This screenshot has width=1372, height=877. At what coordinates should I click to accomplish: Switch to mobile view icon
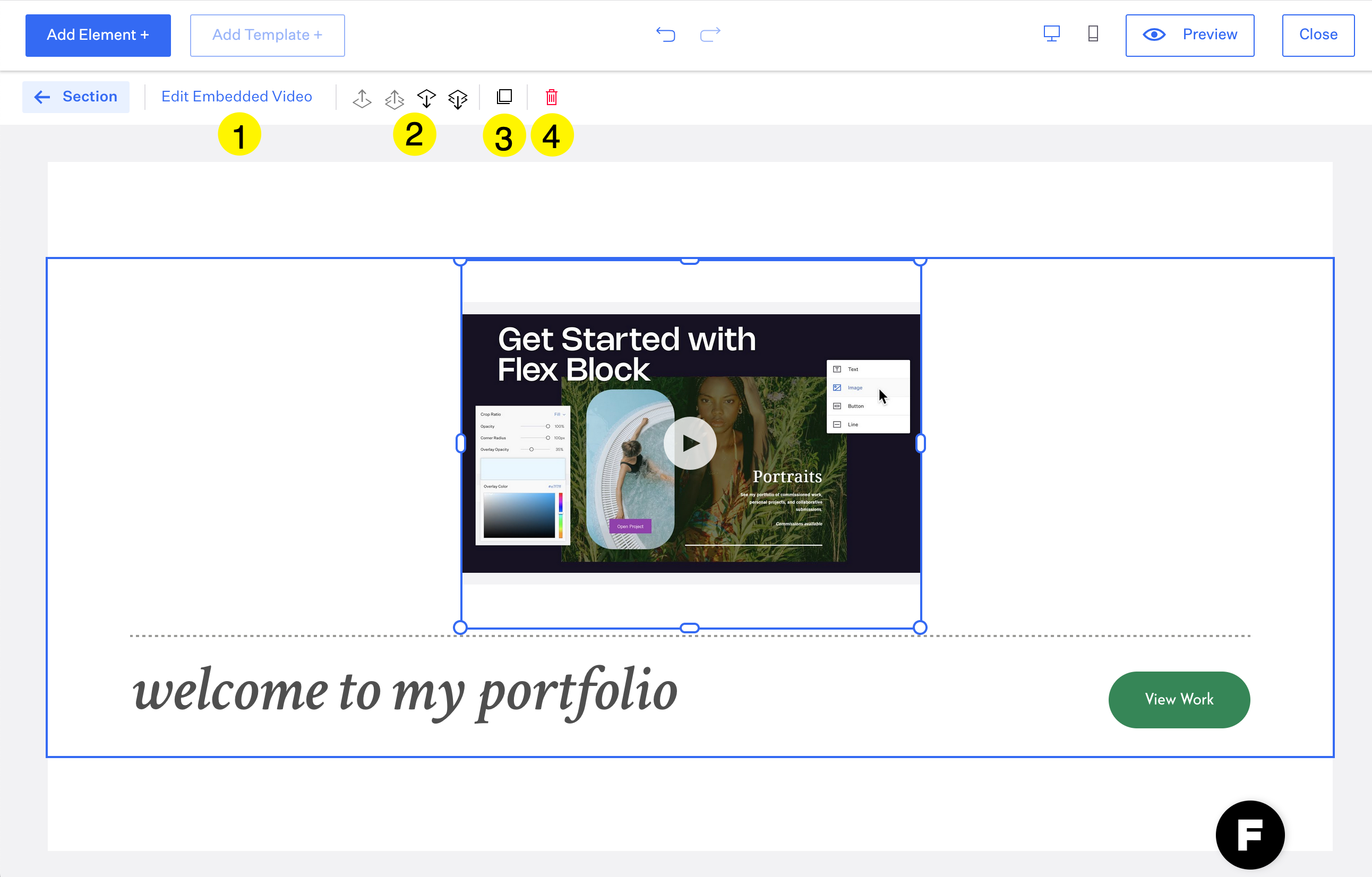coord(1093,34)
